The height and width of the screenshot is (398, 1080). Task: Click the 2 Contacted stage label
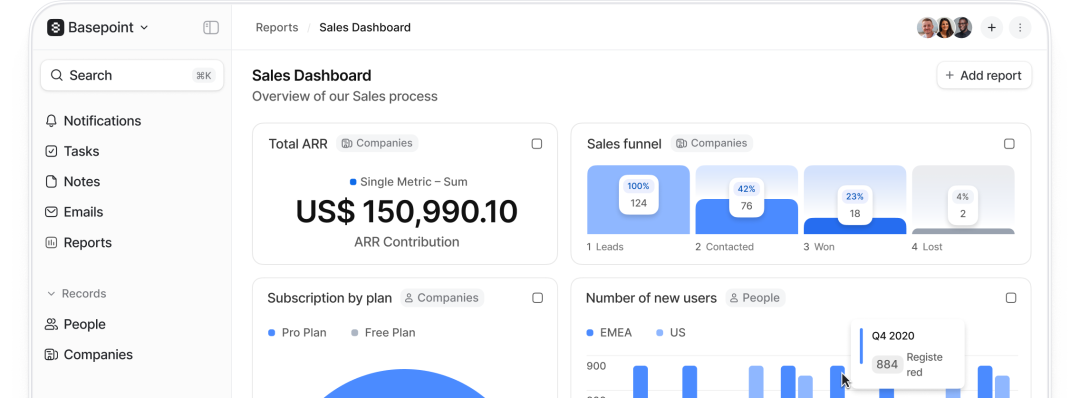pyautogui.click(x=724, y=247)
